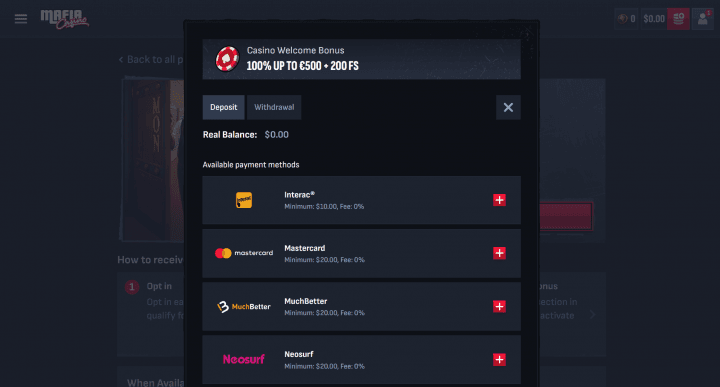Click the Neosurf logo
Image resolution: width=720 pixels, height=387 pixels.
coord(244,359)
